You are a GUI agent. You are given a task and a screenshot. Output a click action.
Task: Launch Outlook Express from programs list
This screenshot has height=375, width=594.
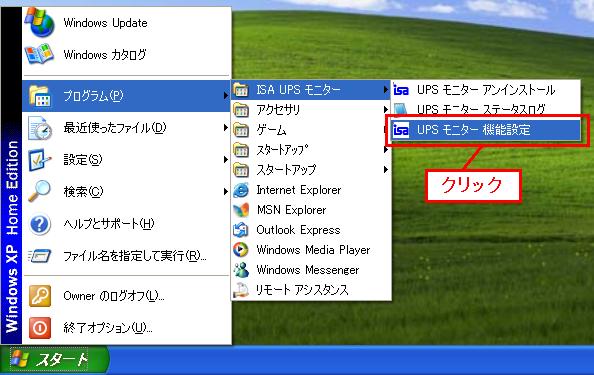click(x=311, y=230)
